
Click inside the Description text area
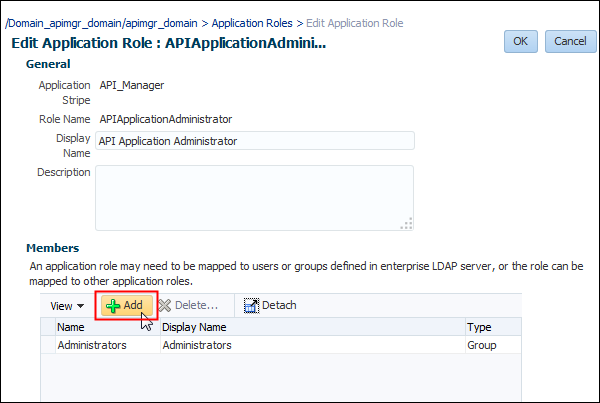[x=254, y=198]
